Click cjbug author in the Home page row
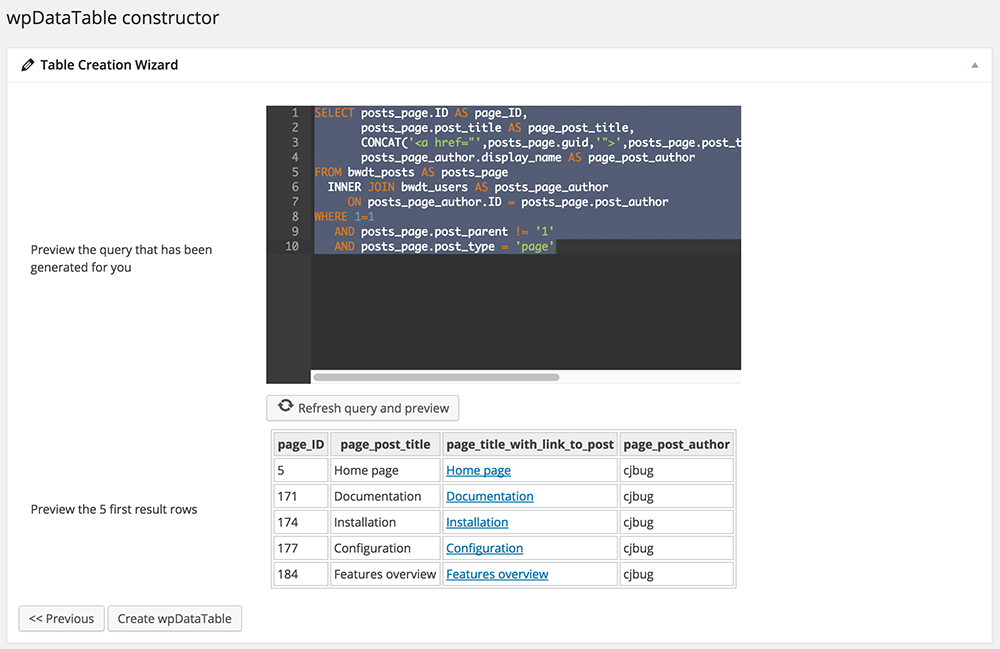The height and width of the screenshot is (649, 1000). [x=677, y=470]
